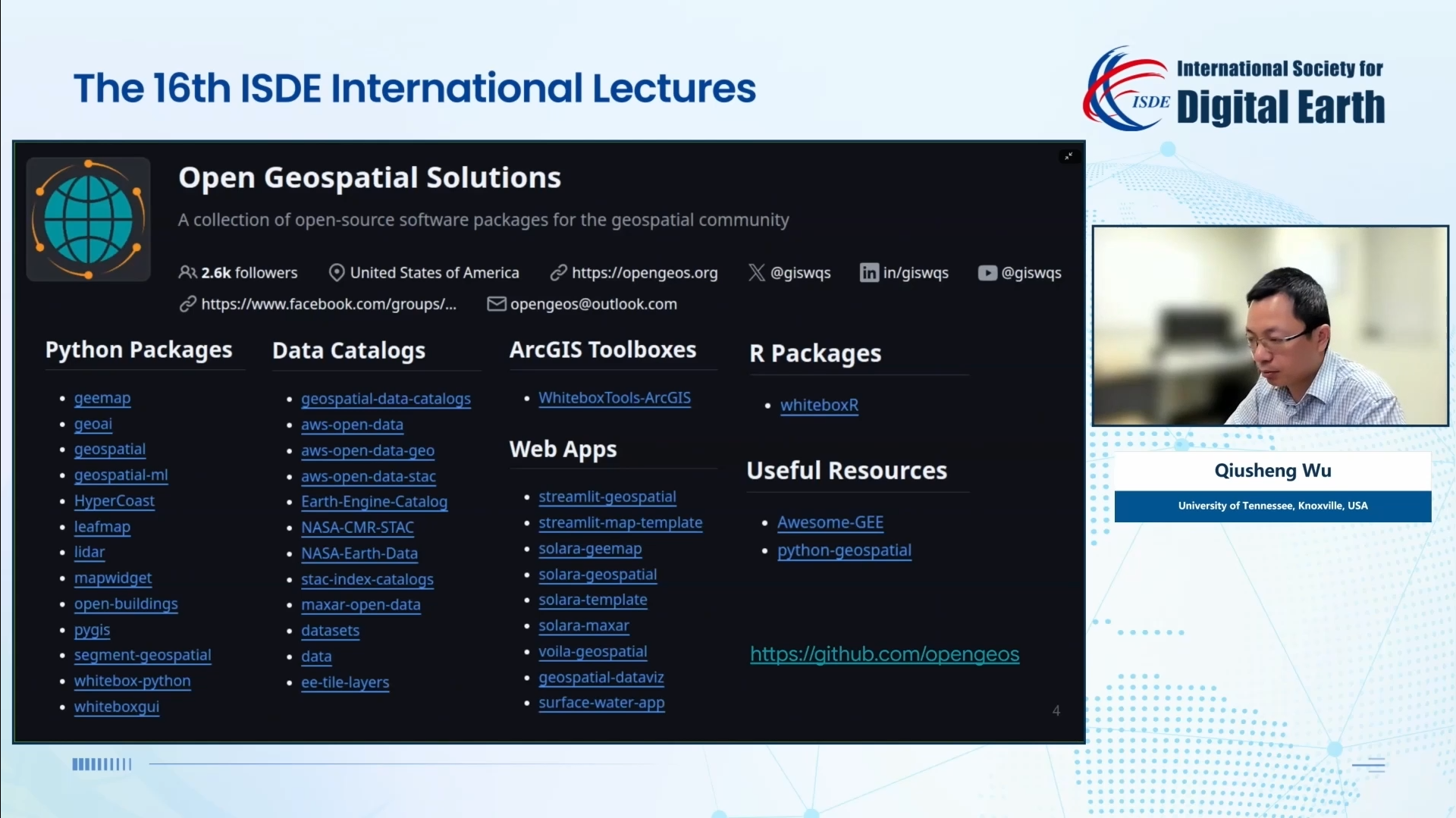Viewport: 1456px width, 818px height.
Task: Open the whiteboxR link
Action: click(x=820, y=406)
